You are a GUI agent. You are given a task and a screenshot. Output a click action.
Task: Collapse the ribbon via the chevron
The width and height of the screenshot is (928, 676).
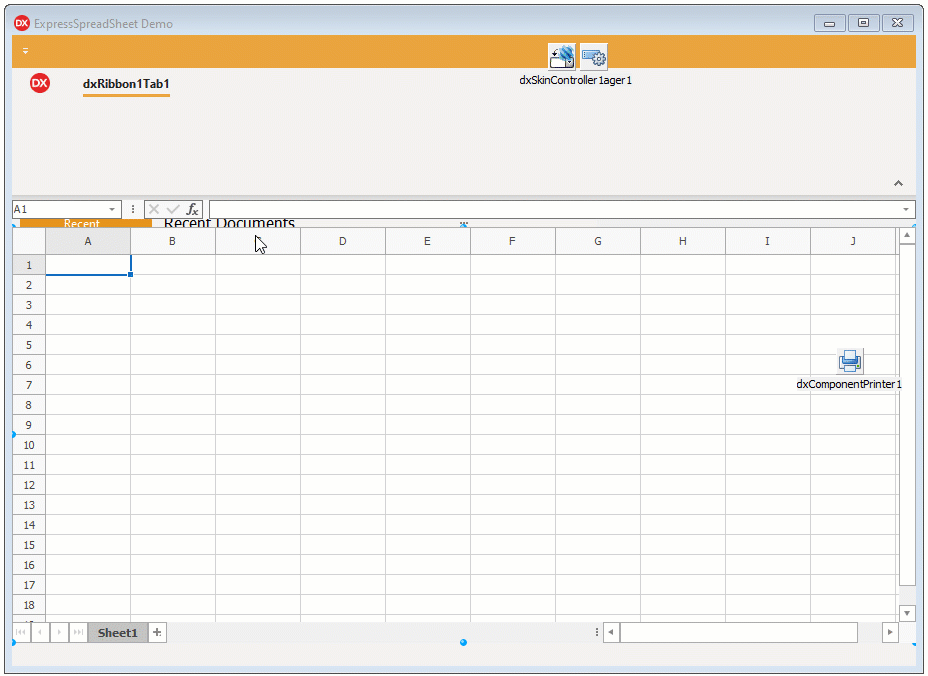tap(898, 183)
